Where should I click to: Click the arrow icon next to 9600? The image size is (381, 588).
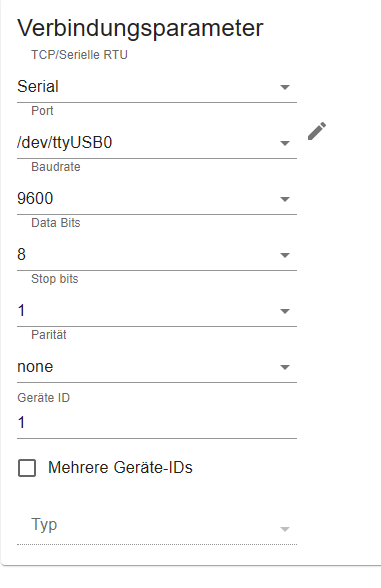tap(285, 199)
